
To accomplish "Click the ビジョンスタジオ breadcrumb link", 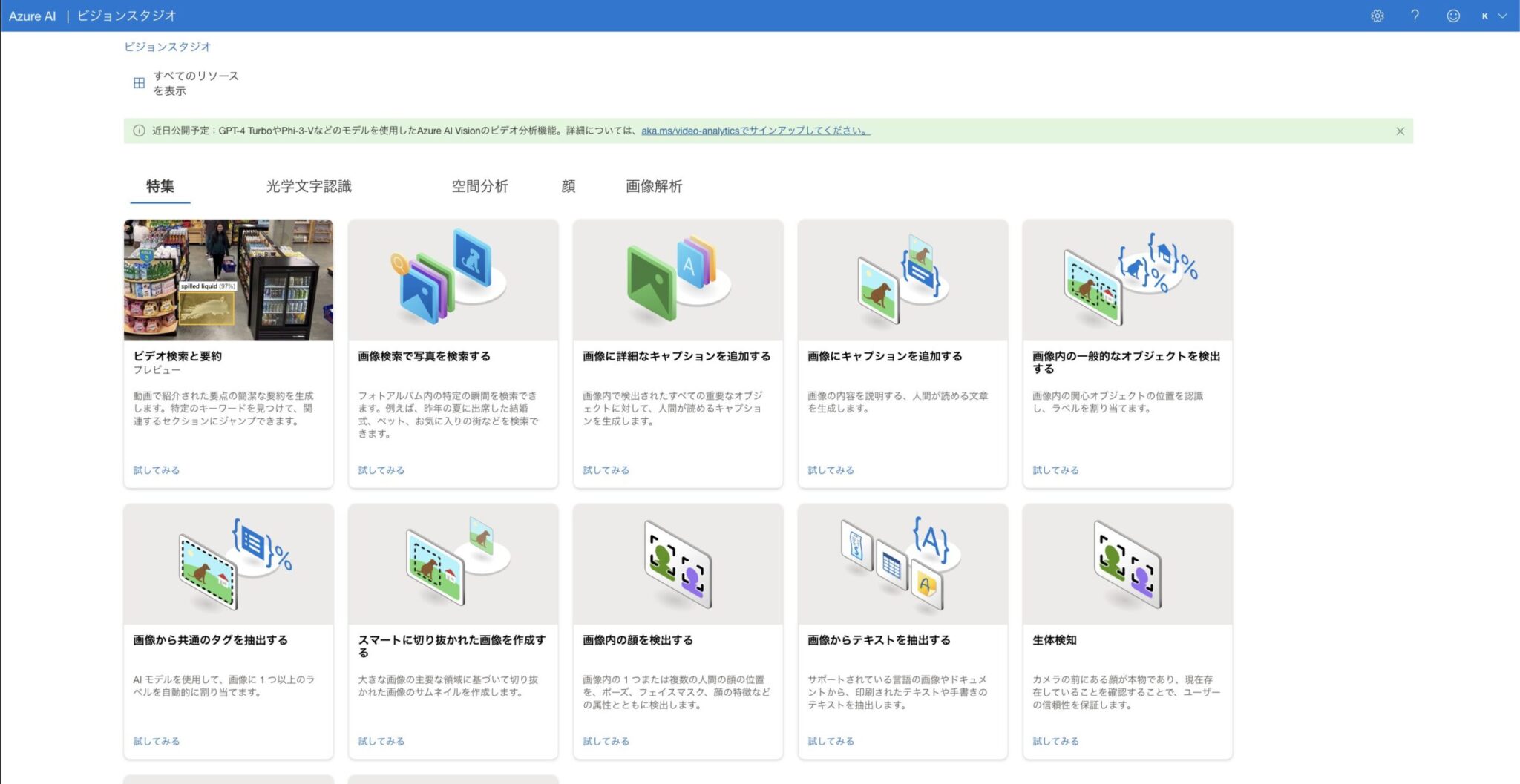I will [167, 47].
